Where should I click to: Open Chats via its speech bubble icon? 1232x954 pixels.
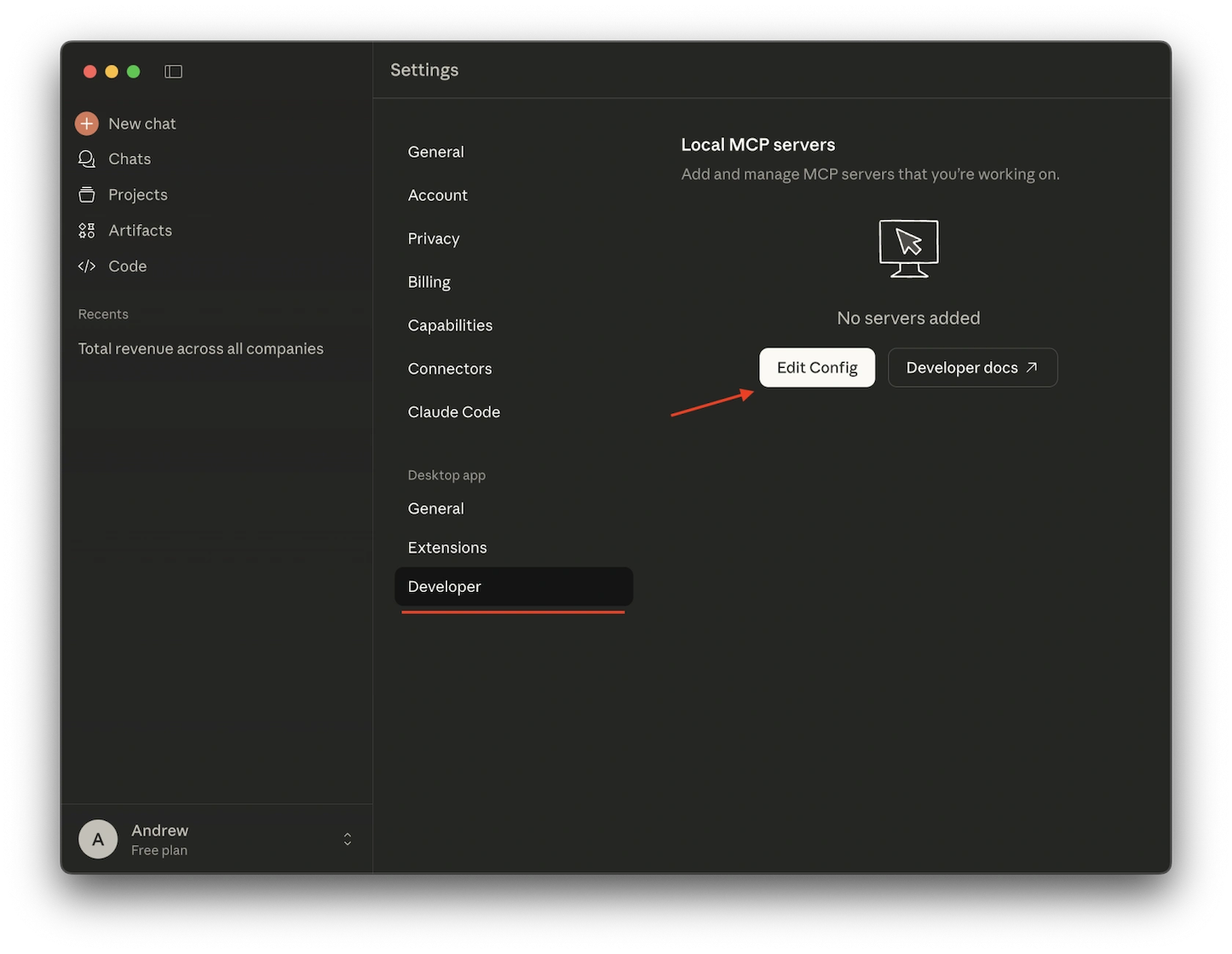pyautogui.click(x=87, y=159)
